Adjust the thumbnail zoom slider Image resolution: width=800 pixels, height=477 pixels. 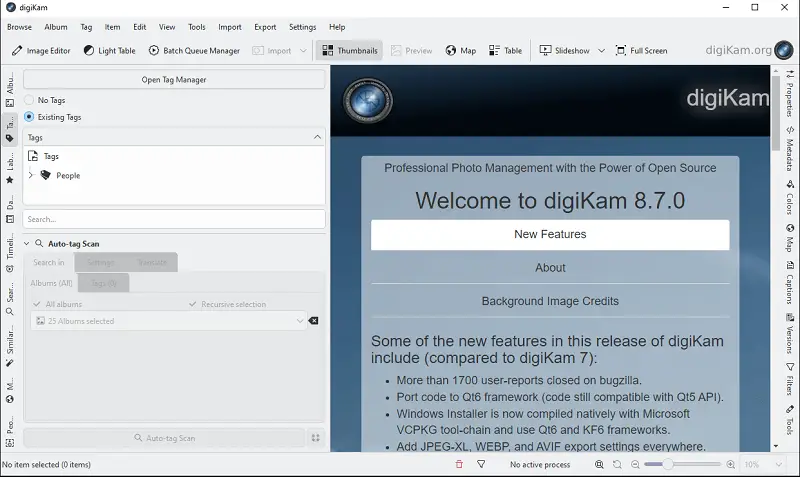[668, 465]
